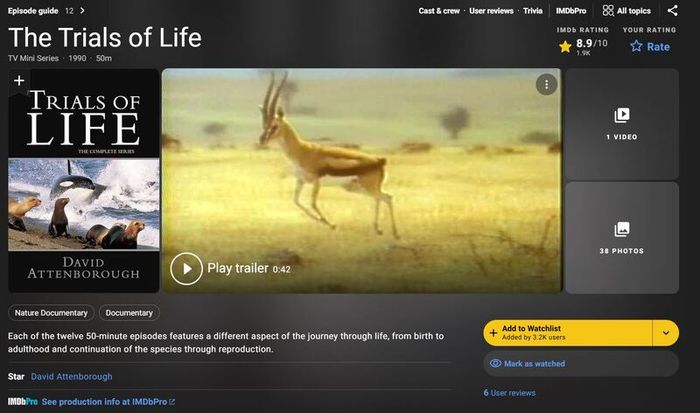Open Episode guide chevron
The height and width of the screenshot is (413, 700).
point(82,10)
